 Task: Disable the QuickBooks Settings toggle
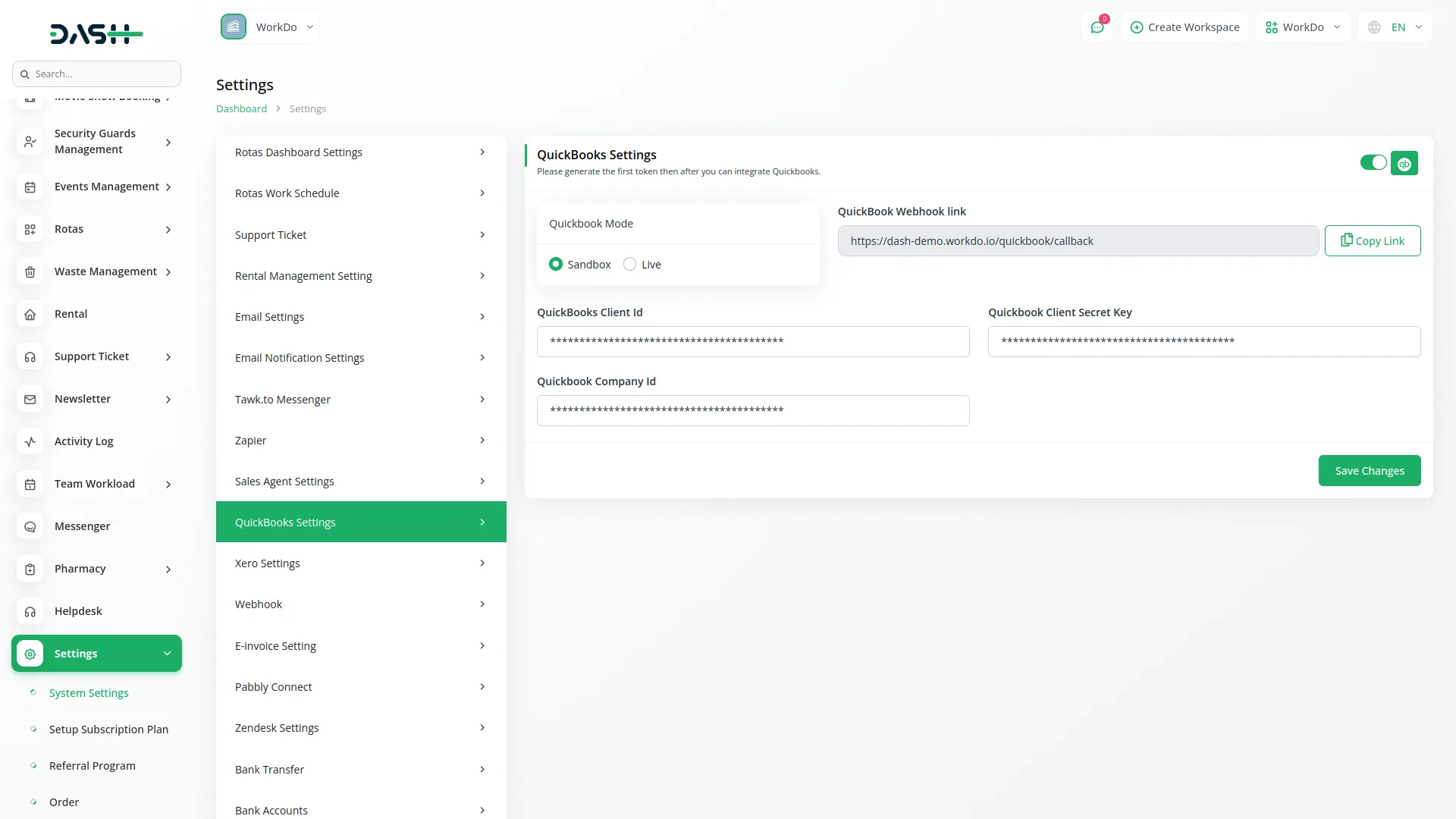click(1373, 162)
